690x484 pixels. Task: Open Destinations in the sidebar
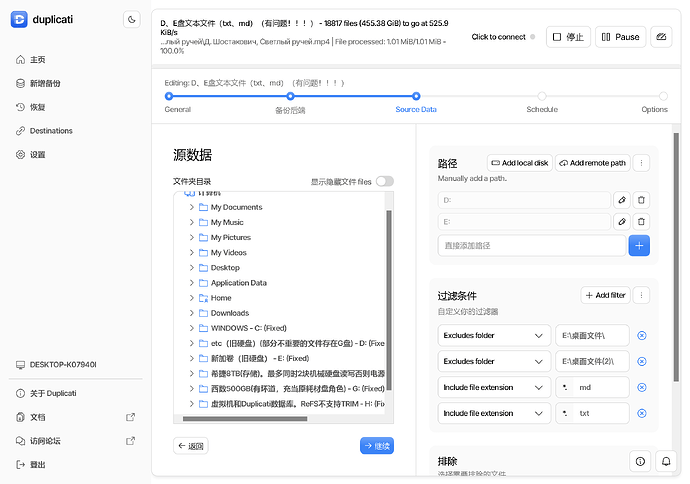(44, 131)
